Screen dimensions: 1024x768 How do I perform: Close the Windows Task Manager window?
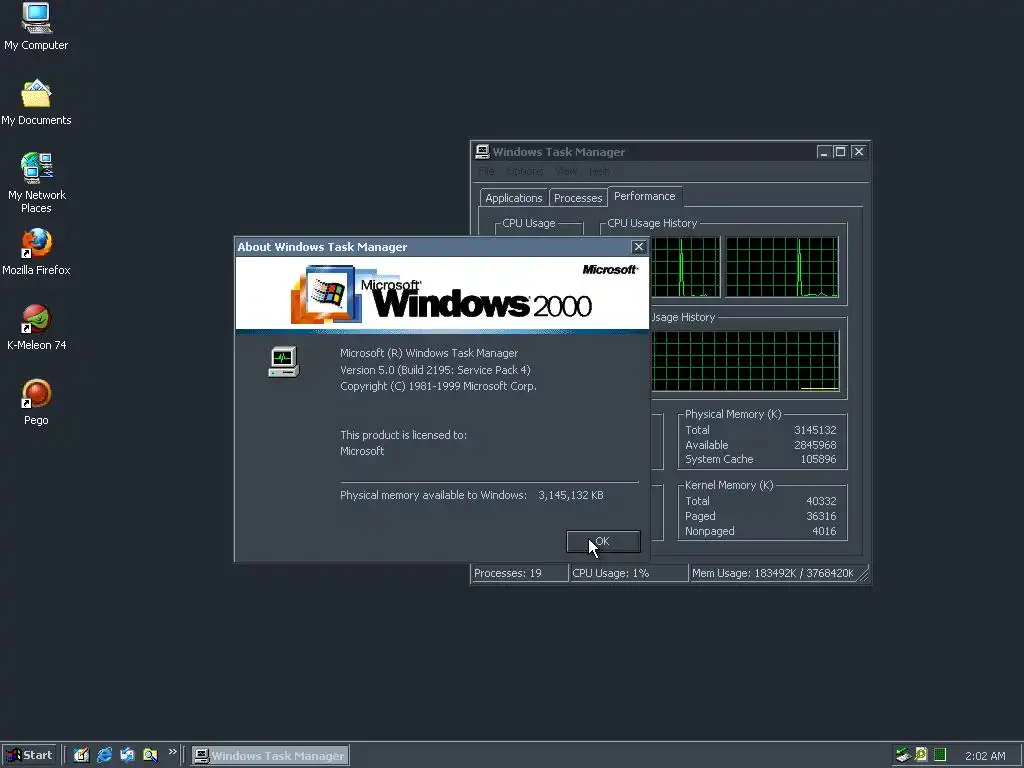pos(859,152)
